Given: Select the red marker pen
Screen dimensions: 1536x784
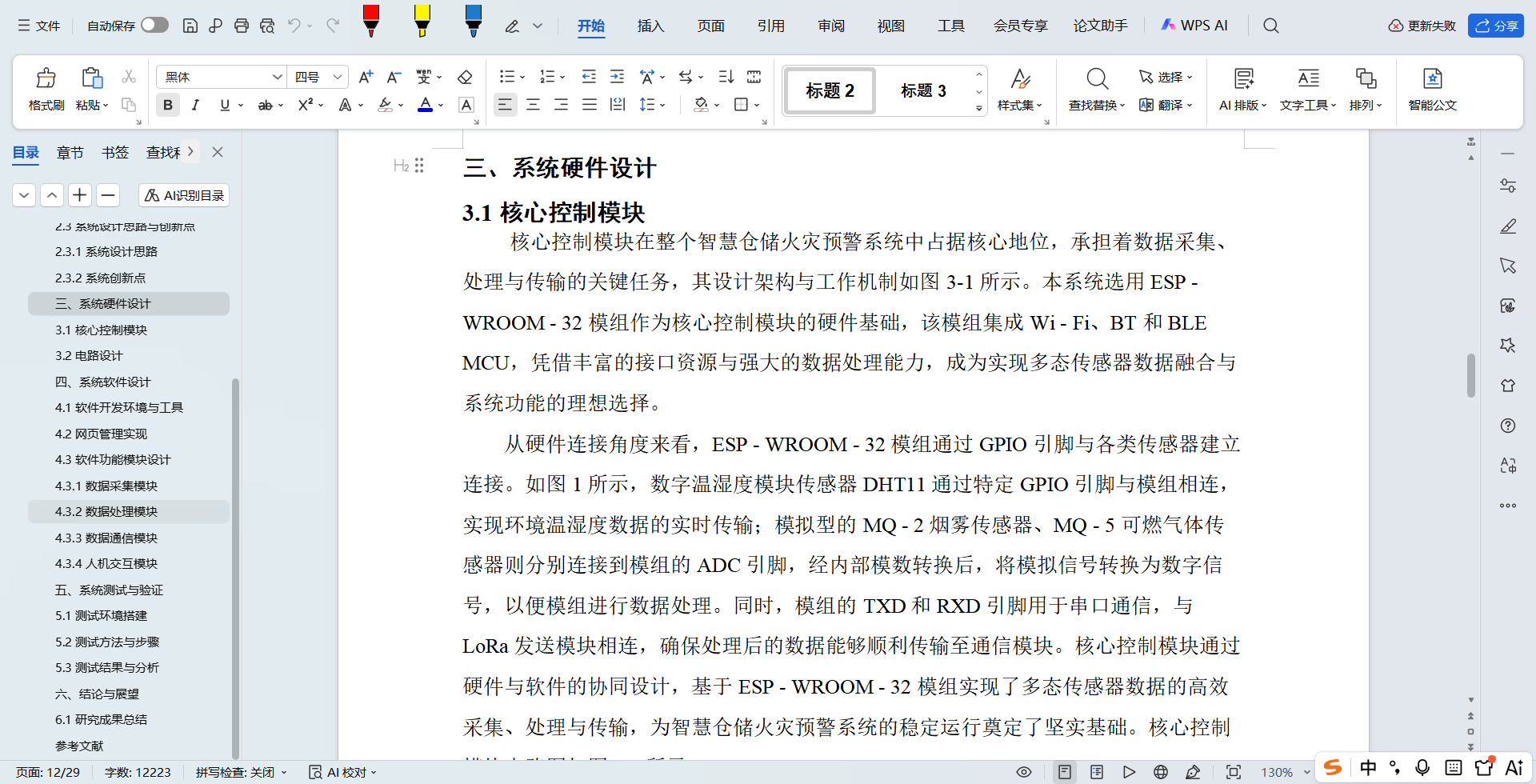Looking at the screenshot, I should pyautogui.click(x=371, y=21).
